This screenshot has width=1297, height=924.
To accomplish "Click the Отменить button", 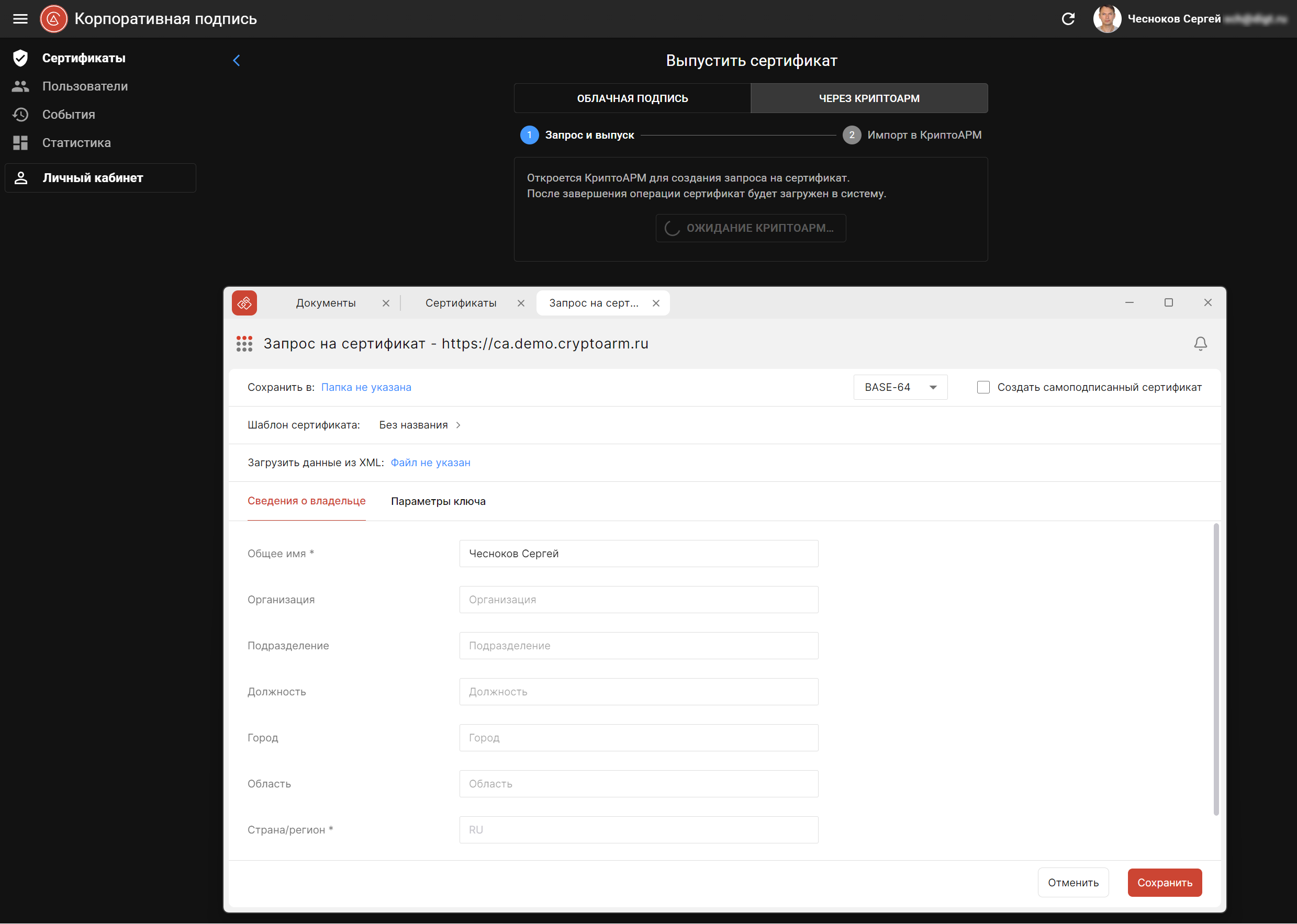I will pyautogui.click(x=1073, y=883).
